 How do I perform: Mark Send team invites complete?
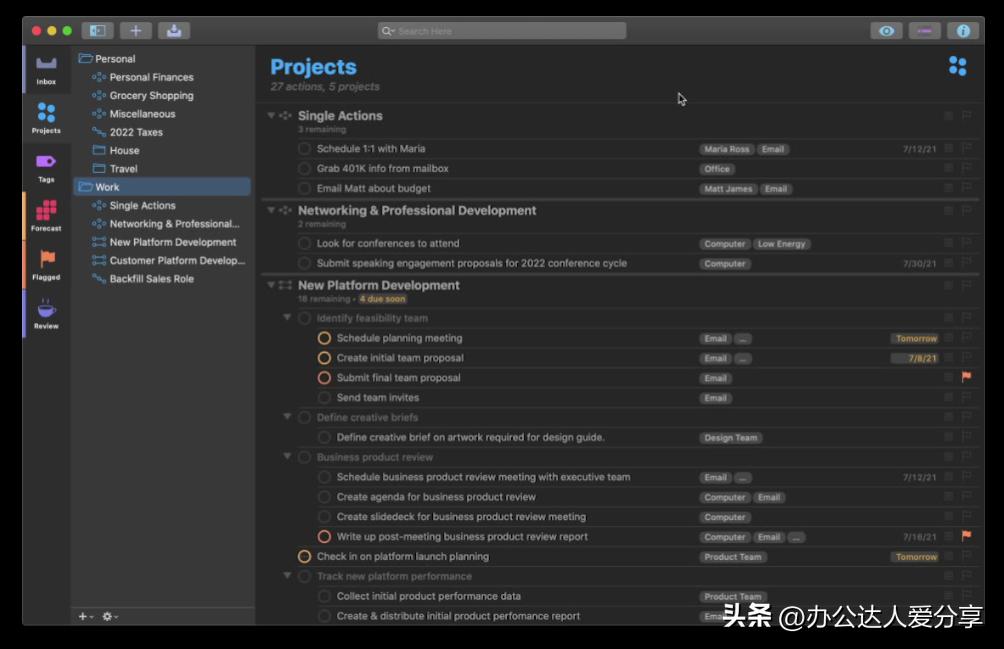324,397
